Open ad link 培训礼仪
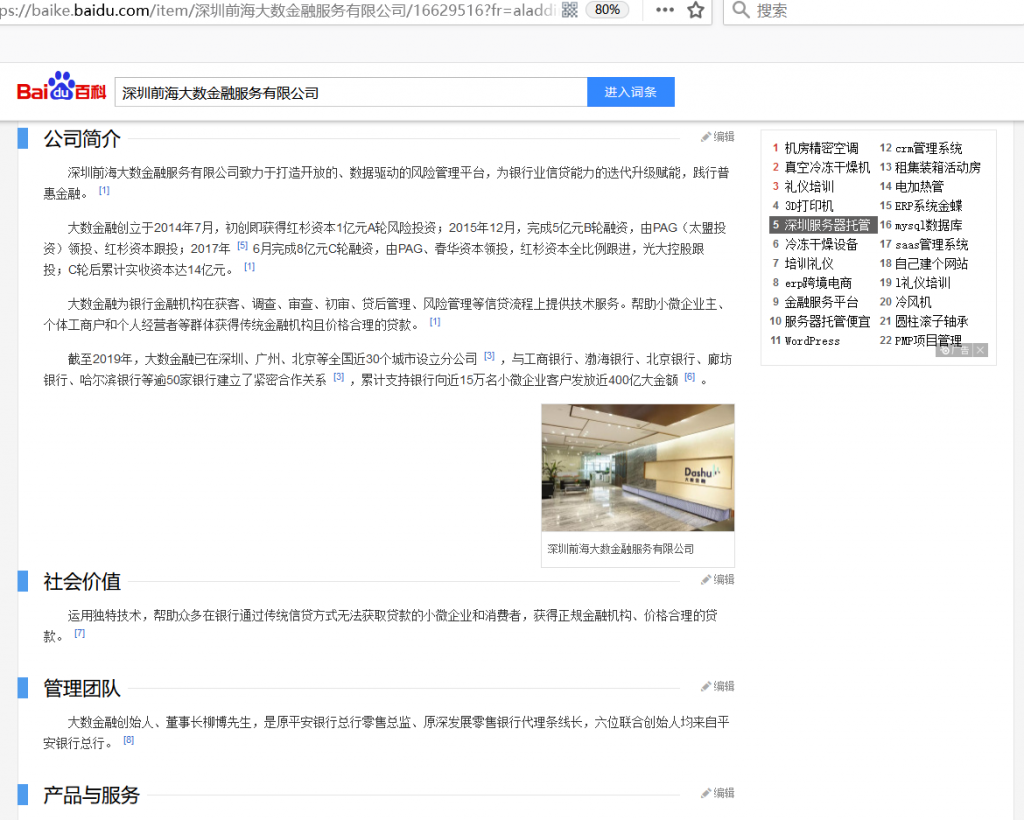The height and width of the screenshot is (820, 1024). [x=808, y=264]
